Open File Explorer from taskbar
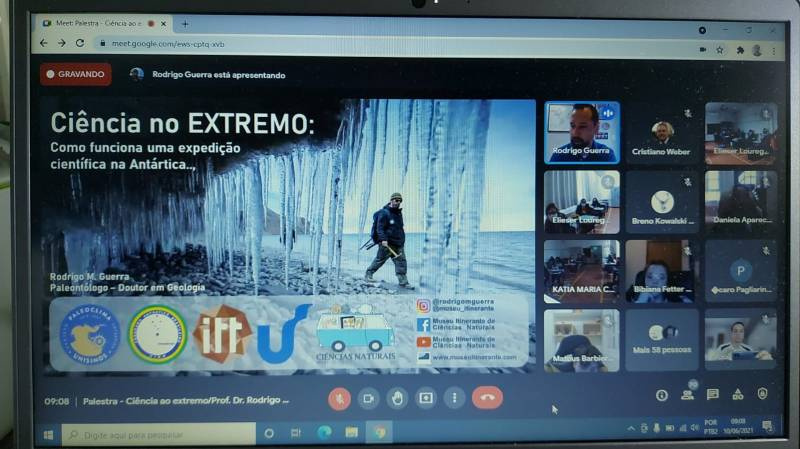Viewport: 800px width, 449px height. pos(352,433)
